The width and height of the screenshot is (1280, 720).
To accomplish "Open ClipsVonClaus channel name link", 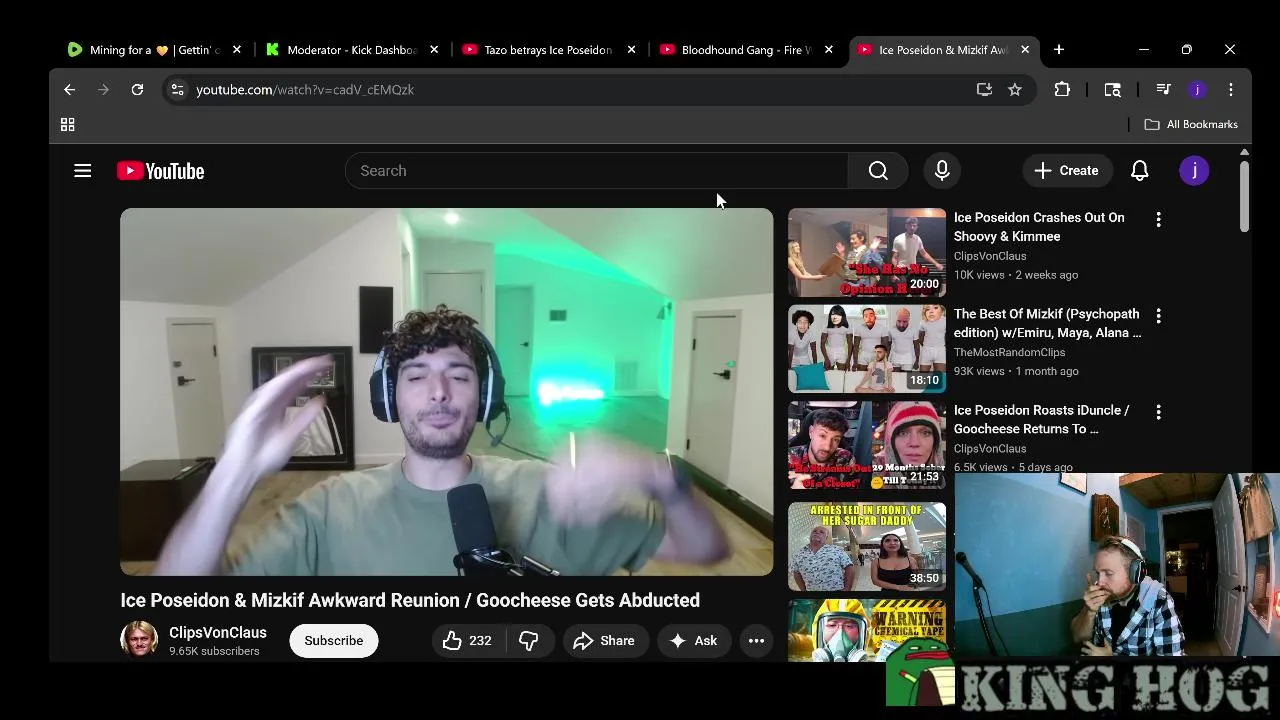I will (x=218, y=633).
